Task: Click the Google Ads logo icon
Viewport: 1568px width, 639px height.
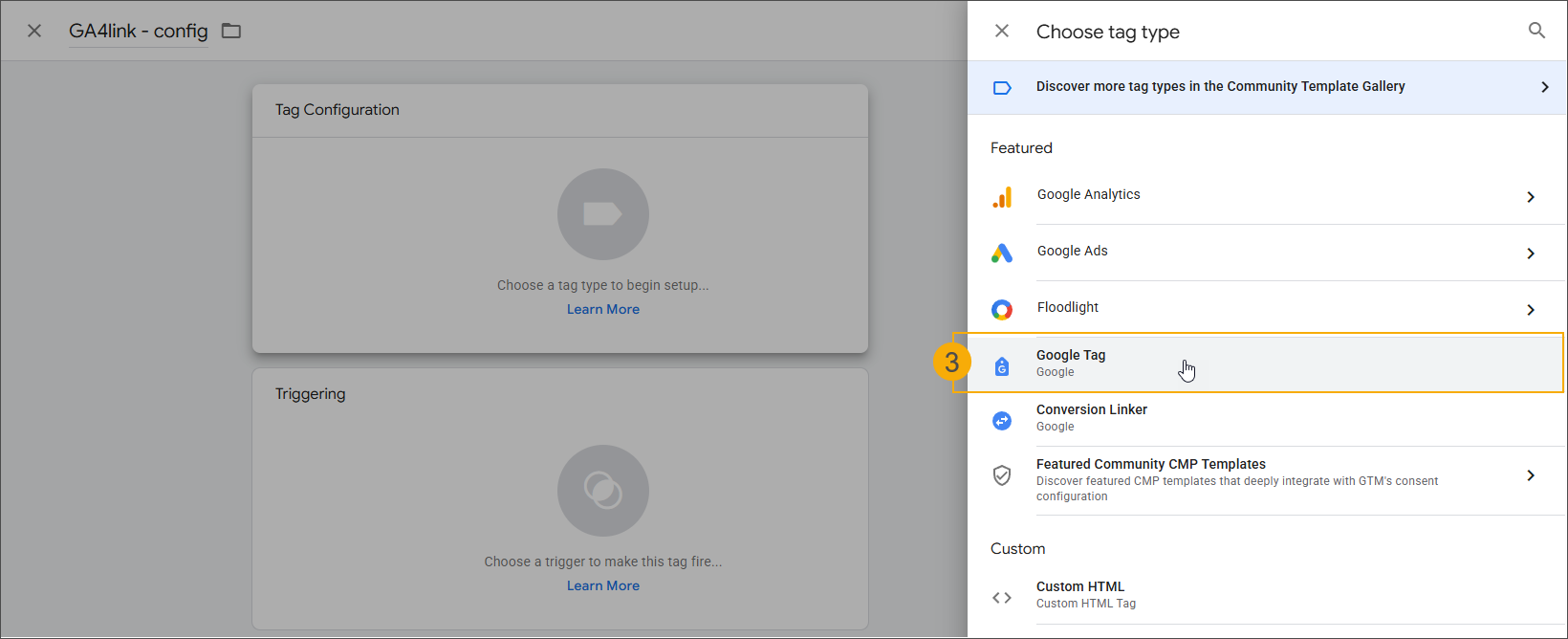Action: pos(1002,253)
